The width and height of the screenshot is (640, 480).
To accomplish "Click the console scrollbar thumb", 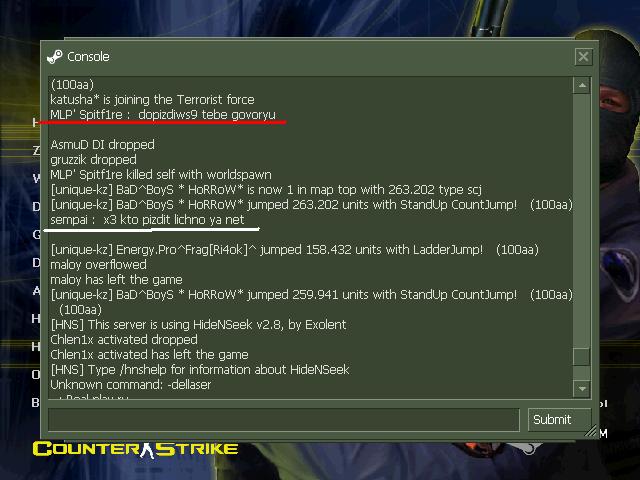I will point(581,357).
